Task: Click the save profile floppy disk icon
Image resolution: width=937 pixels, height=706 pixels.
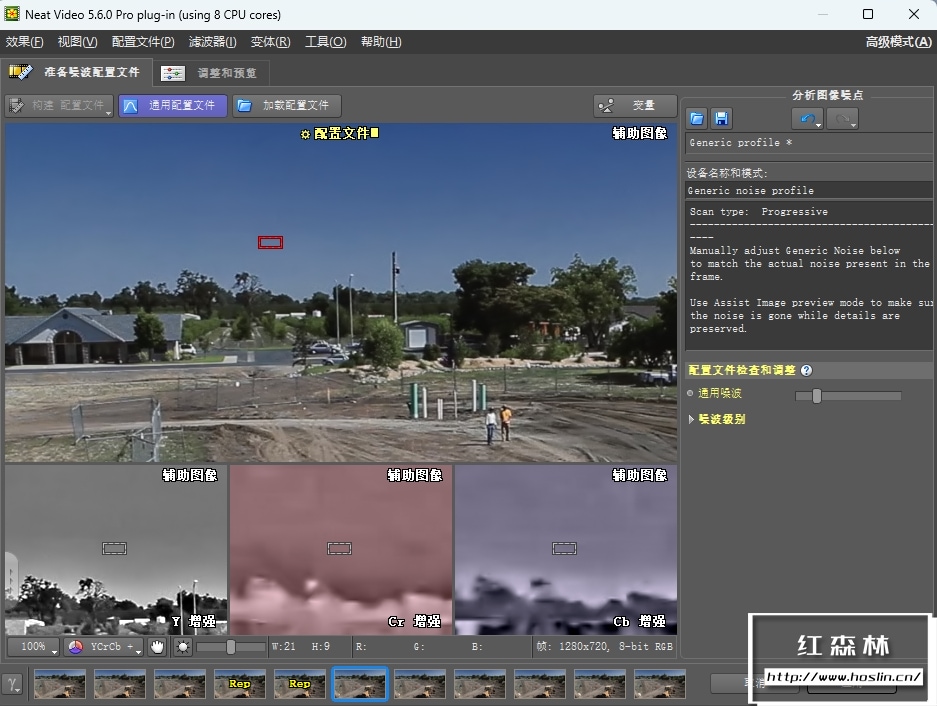Action: (721, 119)
